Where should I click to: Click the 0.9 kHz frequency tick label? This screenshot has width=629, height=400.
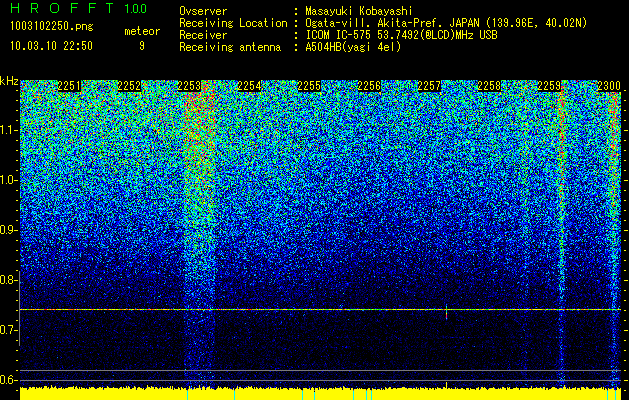click(8, 230)
